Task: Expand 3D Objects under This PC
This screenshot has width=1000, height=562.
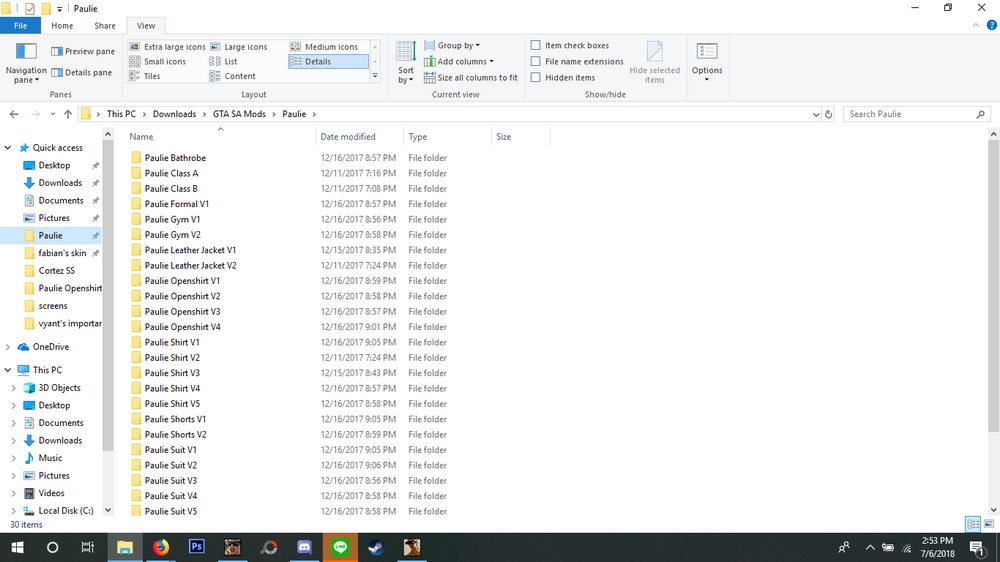Action: click(x=13, y=388)
